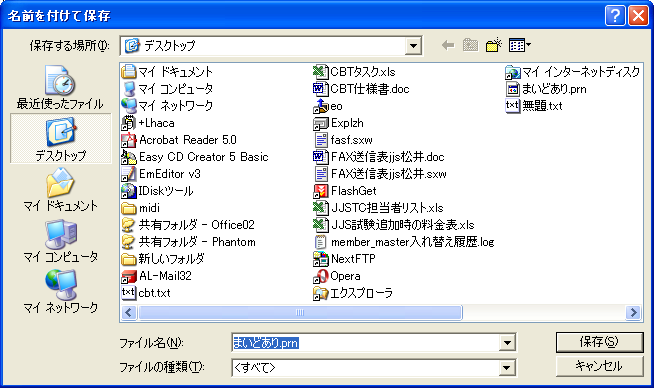
Task: Select マイ コンピュータ in the places bar
Action: (61, 241)
